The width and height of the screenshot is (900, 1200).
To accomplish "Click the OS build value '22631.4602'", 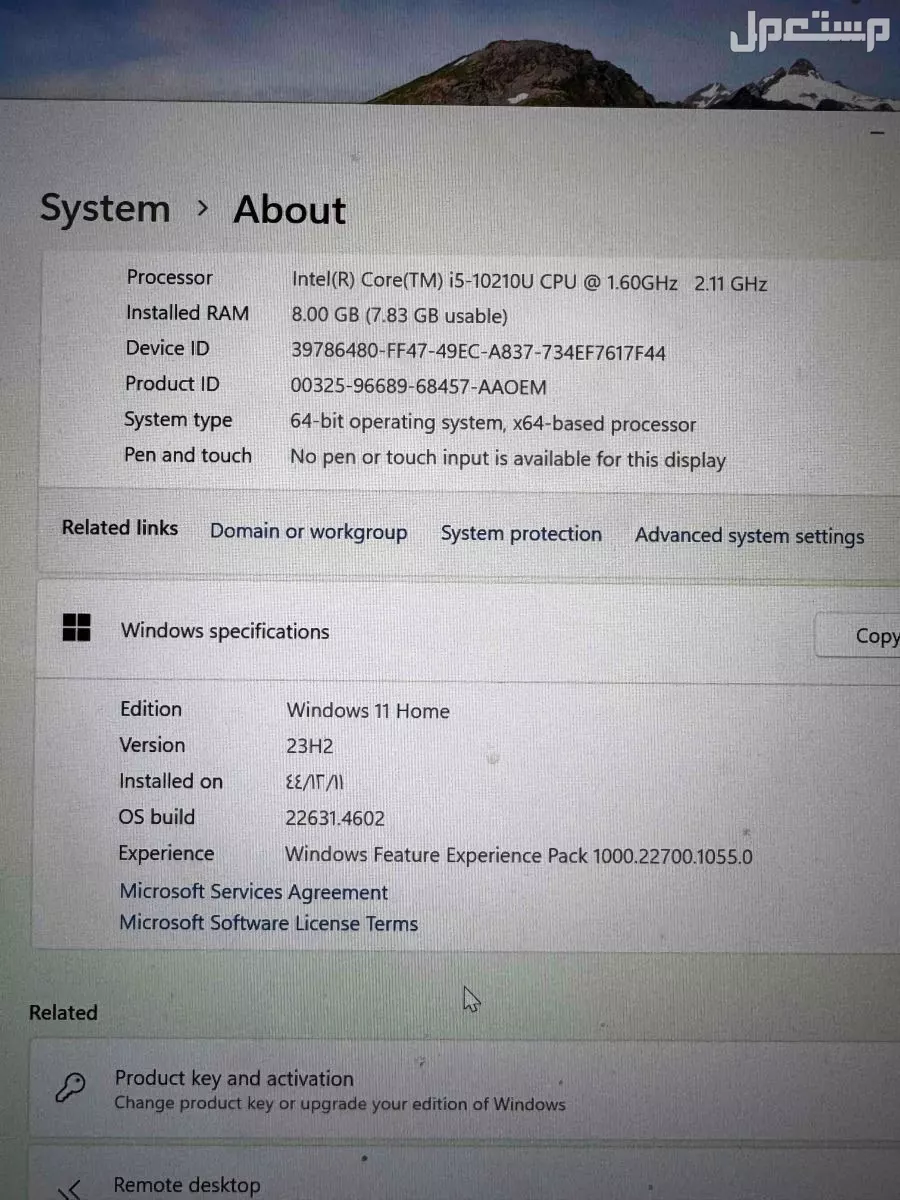I will point(334,819).
